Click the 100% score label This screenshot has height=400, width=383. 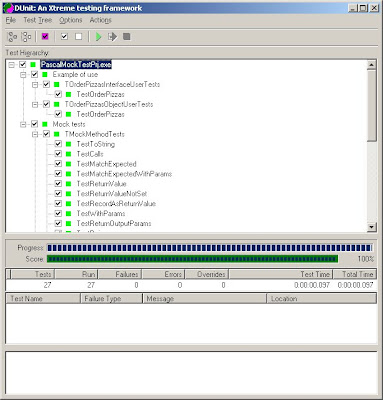tap(365, 259)
